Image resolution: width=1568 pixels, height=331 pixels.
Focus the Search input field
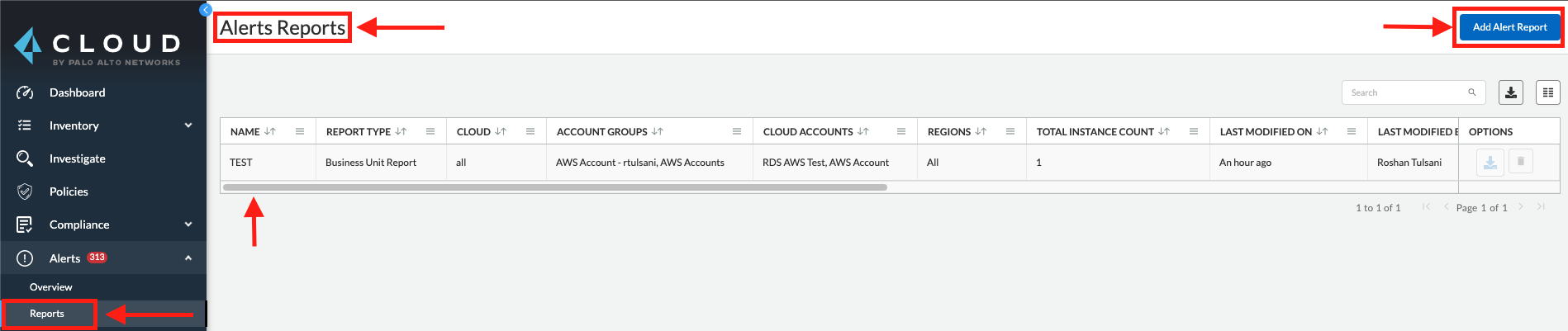[1406, 92]
